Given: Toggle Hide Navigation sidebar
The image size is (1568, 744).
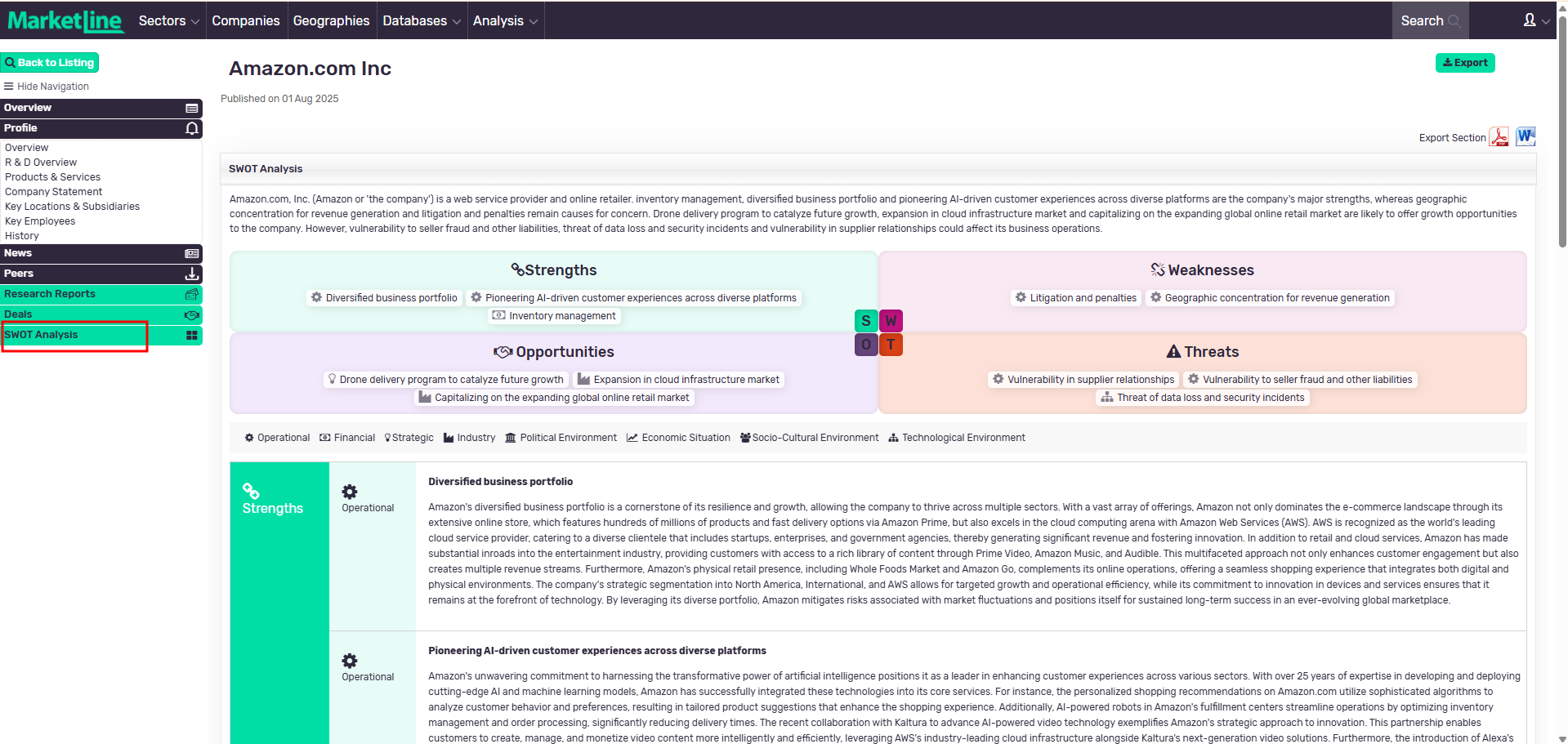Looking at the screenshot, I should click(47, 87).
